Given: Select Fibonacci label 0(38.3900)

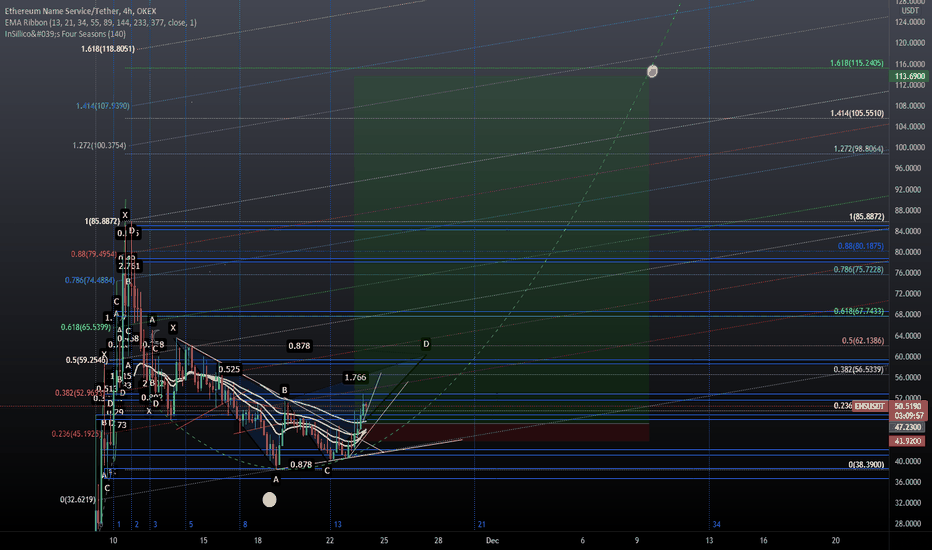Looking at the screenshot, I should point(866,464).
